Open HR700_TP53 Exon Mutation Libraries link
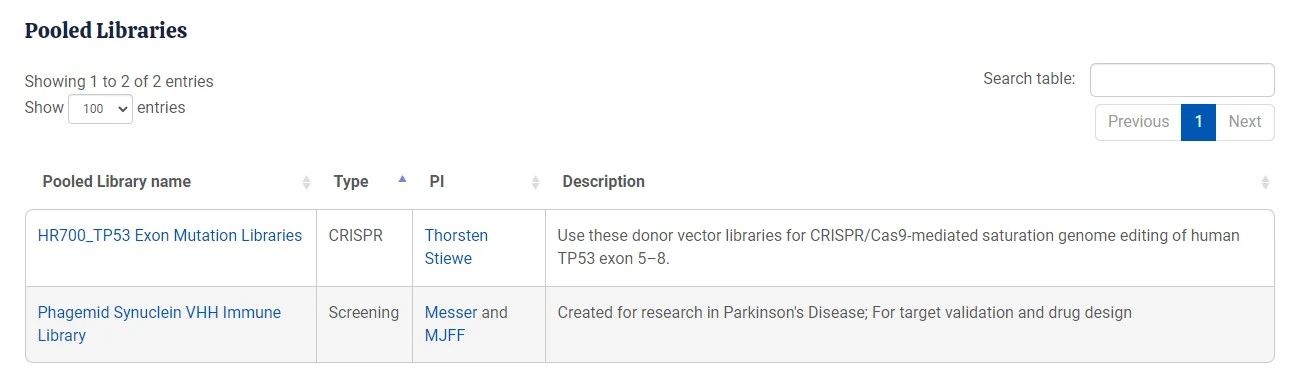 coord(170,236)
